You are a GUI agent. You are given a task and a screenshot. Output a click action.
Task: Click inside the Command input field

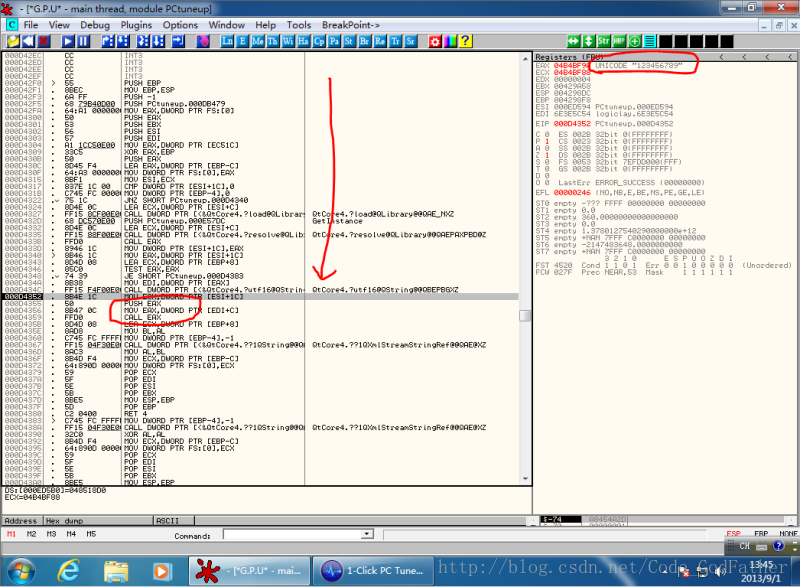pyautogui.click(x=293, y=534)
